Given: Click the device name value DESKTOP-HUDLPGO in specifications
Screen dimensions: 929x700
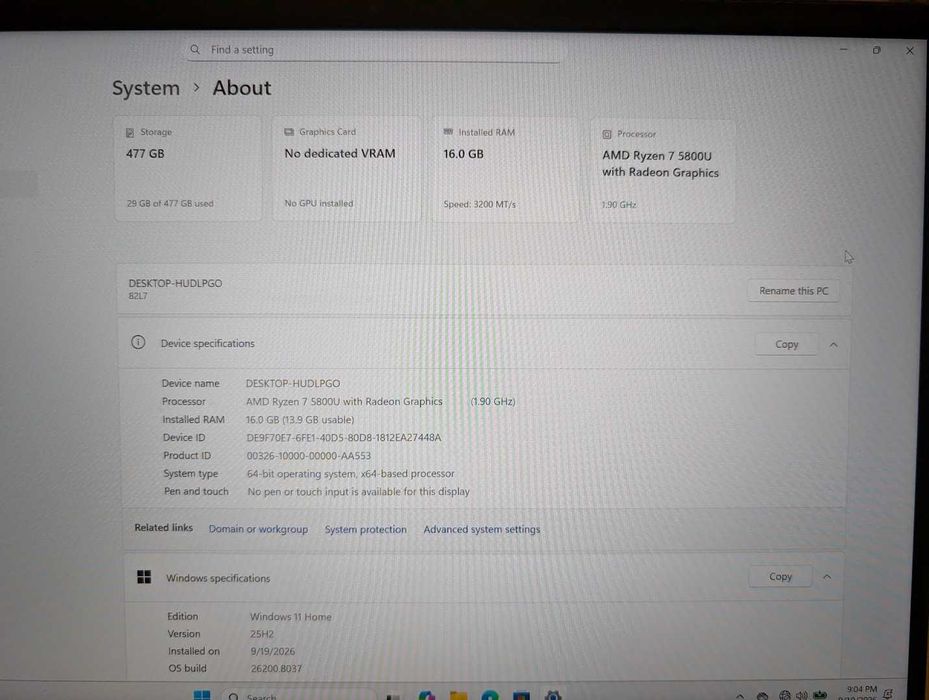Looking at the screenshot, I should tap(293, 383).
